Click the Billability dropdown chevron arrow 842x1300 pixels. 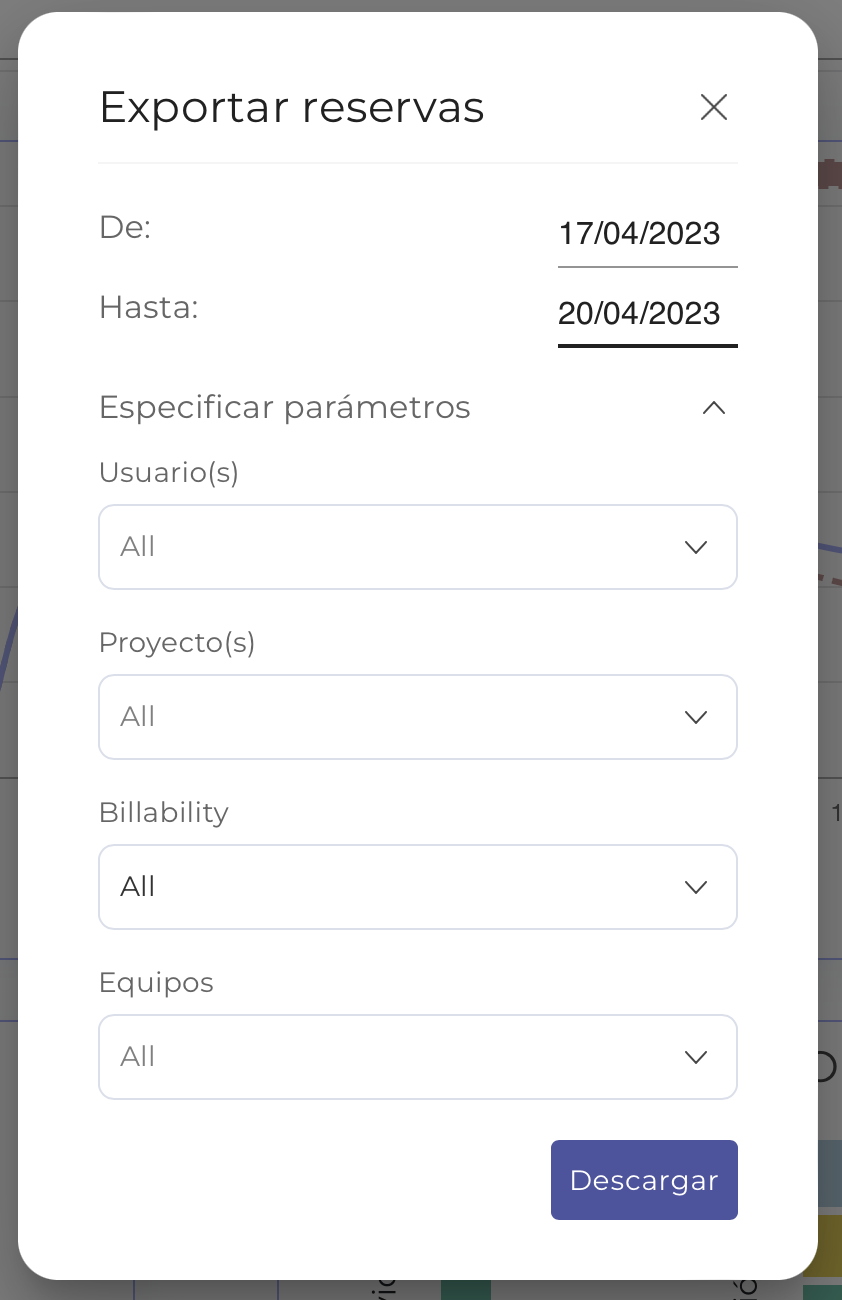(696, 887)
